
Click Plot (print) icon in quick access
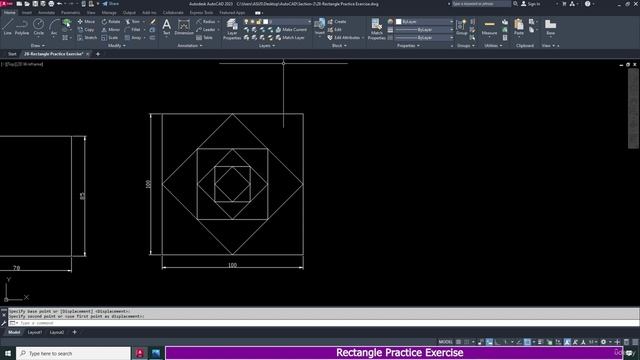click(x=51, y=4)
